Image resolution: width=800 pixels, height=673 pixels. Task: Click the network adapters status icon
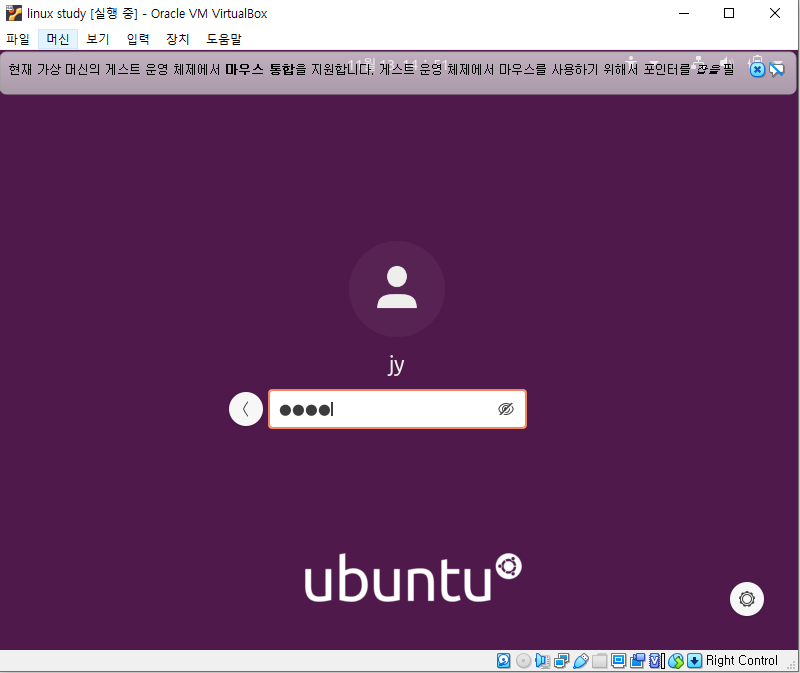pos(561,661)
